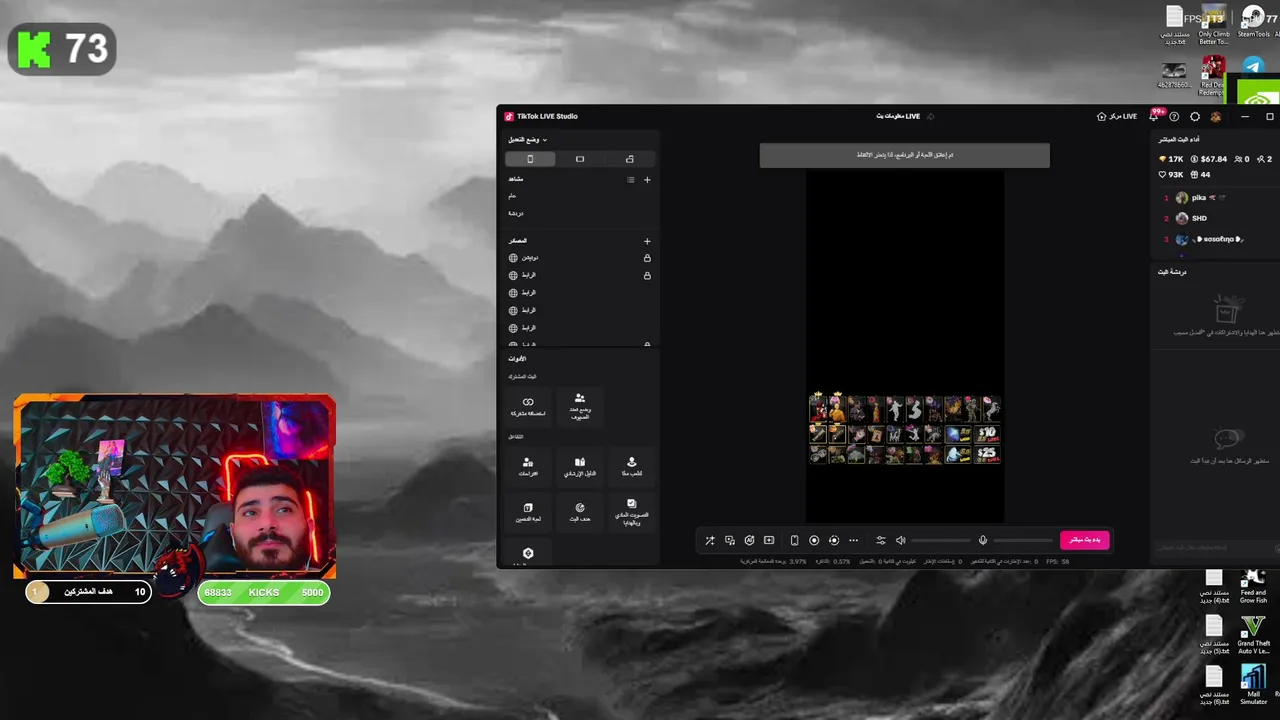Open the streaming mode dropdown
Viewport: 1280px width, 720px height.
[528, 140]
